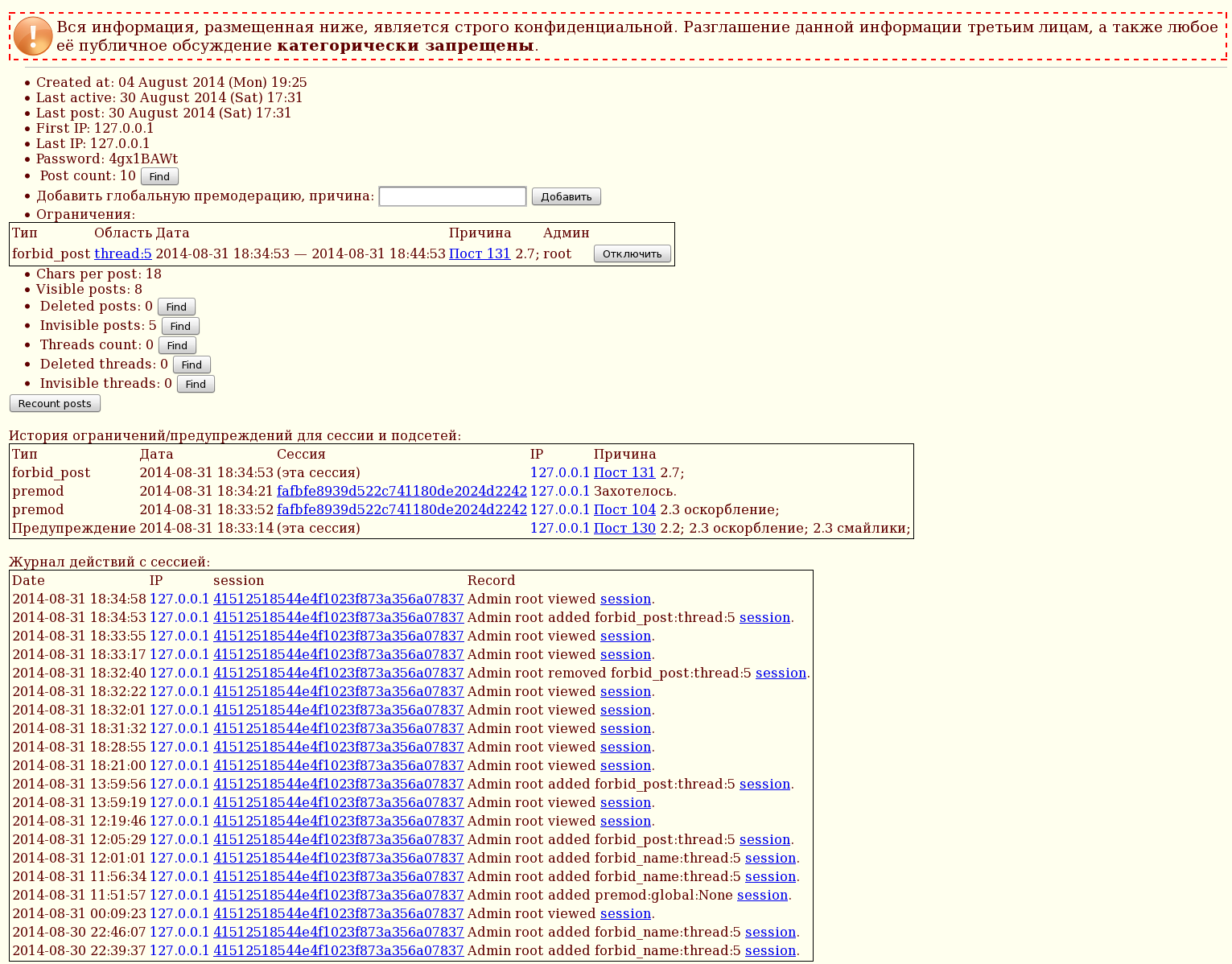The width and height of the screenshot is (1232, 964).
Task: Open session link after removed forbid_post:thread:5
Action: click(781, 673)
